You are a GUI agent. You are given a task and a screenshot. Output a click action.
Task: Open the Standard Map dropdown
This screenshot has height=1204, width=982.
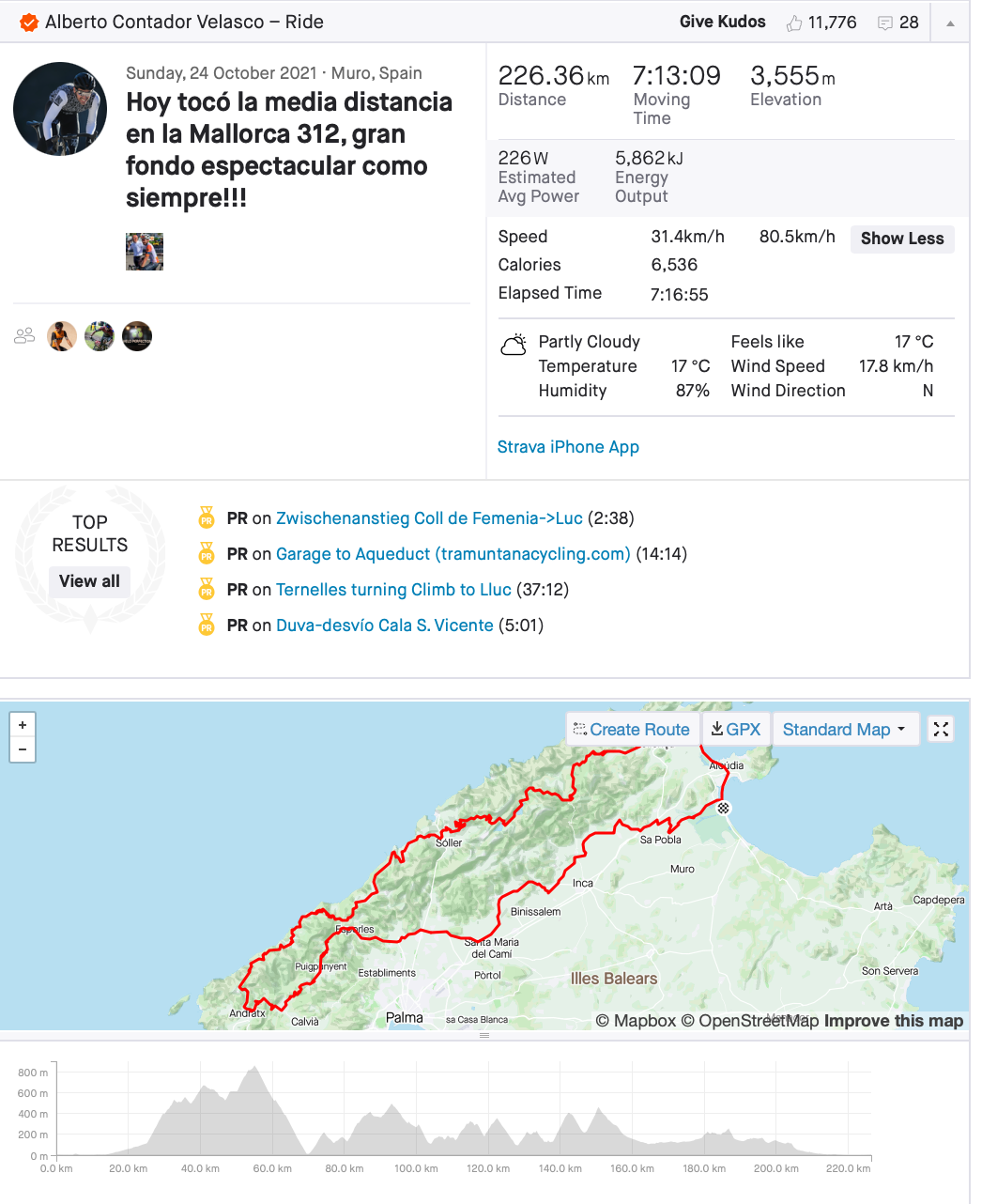(x=844, y=730)
